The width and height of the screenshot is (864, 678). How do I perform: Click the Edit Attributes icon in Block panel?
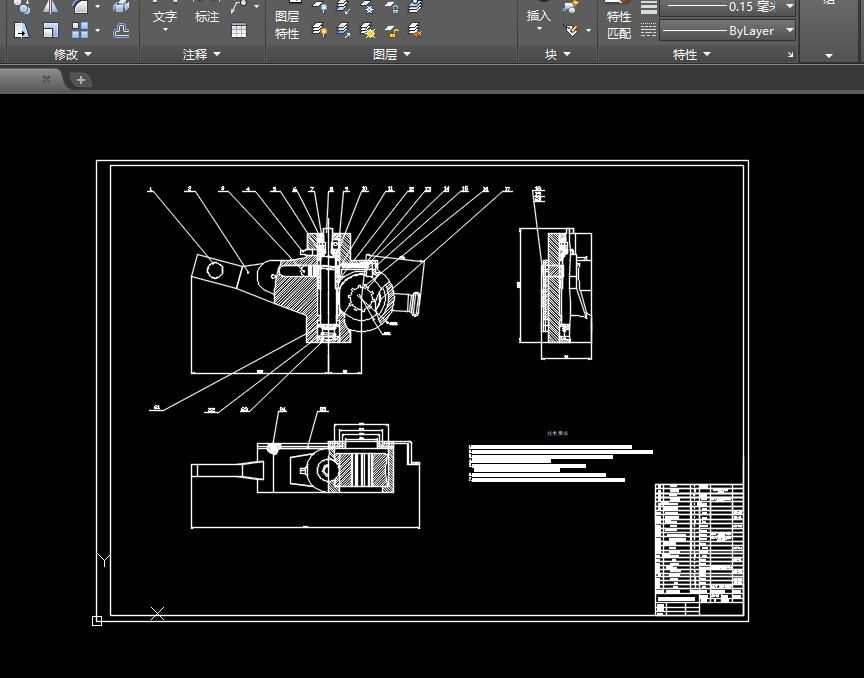pos(571,30)
